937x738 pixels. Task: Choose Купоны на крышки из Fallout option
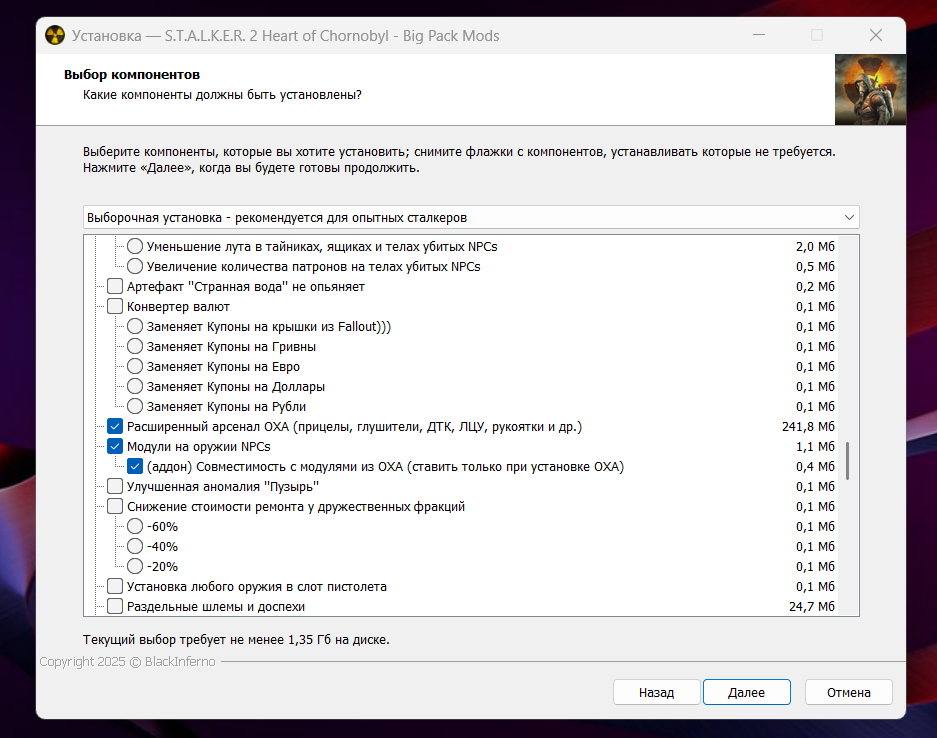[135, 326]
